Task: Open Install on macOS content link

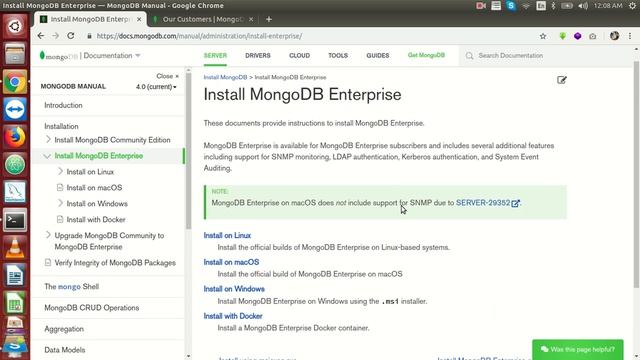Action: pos(231,262)
